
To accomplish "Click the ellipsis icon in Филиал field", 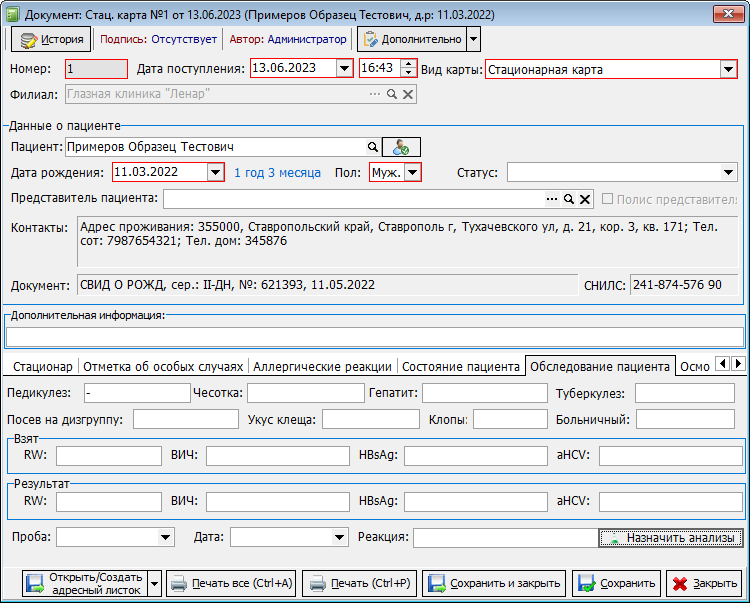I will pyautogui.click(x=375, y=94).
